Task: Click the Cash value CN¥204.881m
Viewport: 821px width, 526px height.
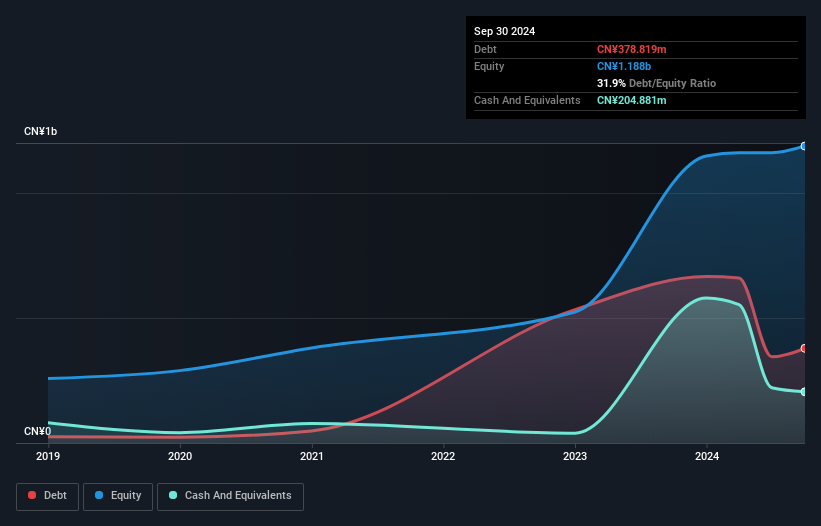Action: coord(631,100)
